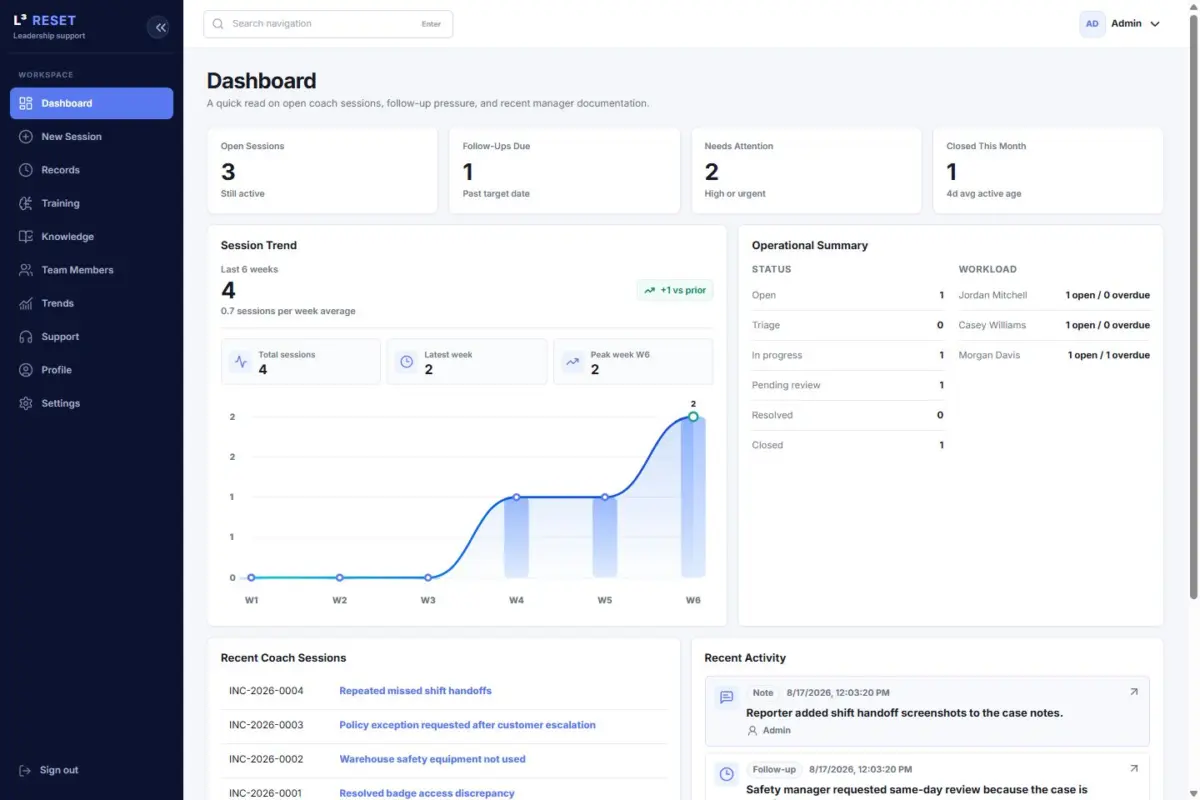The width and height of the screenshot is (1200, 800).
Task: Click the Sign out arrow icon
Action: (25, 770)
